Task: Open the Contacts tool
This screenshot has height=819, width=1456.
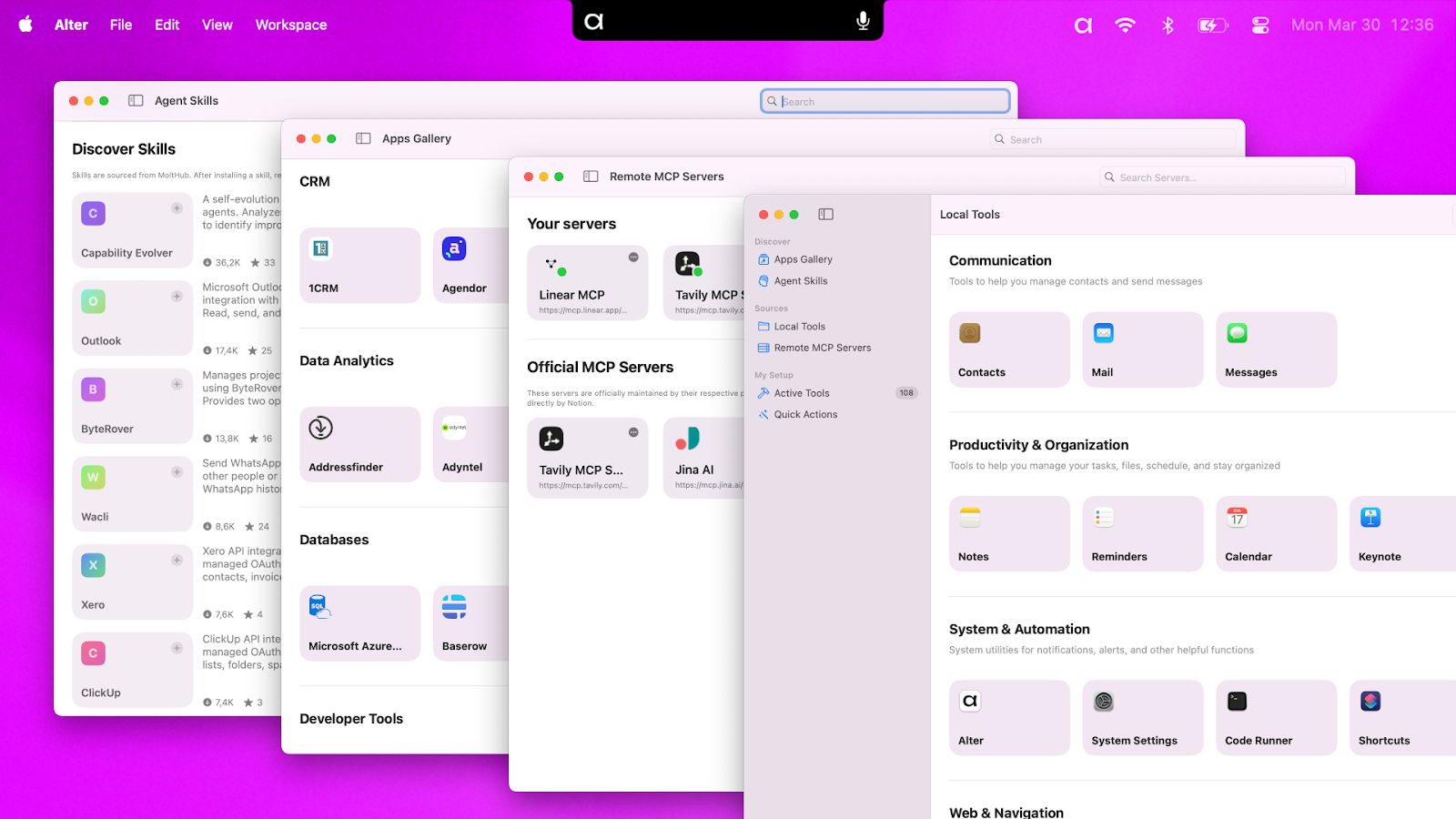Action: click(1008, 349)
